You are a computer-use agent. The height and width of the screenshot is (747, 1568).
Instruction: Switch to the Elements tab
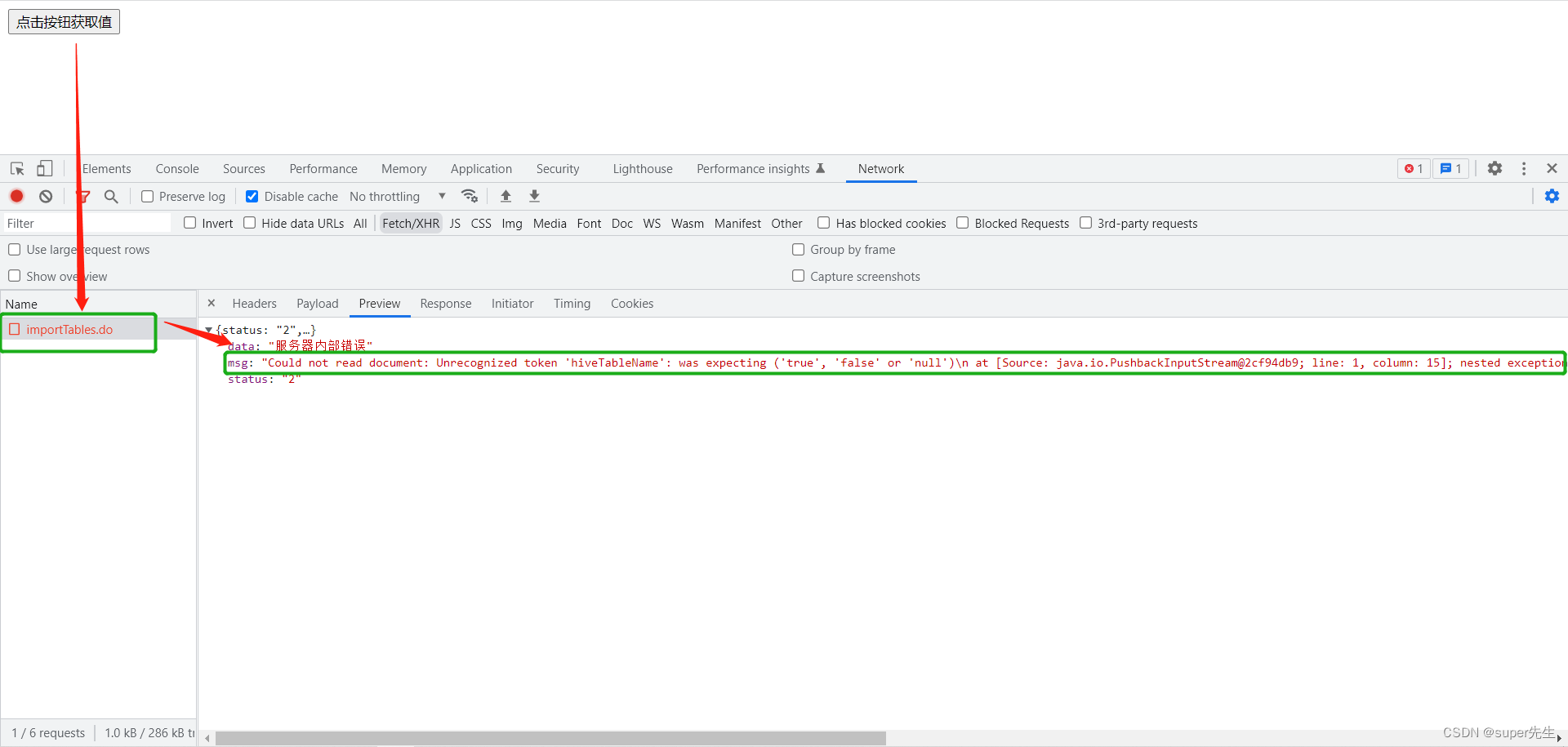pos(106,168)
